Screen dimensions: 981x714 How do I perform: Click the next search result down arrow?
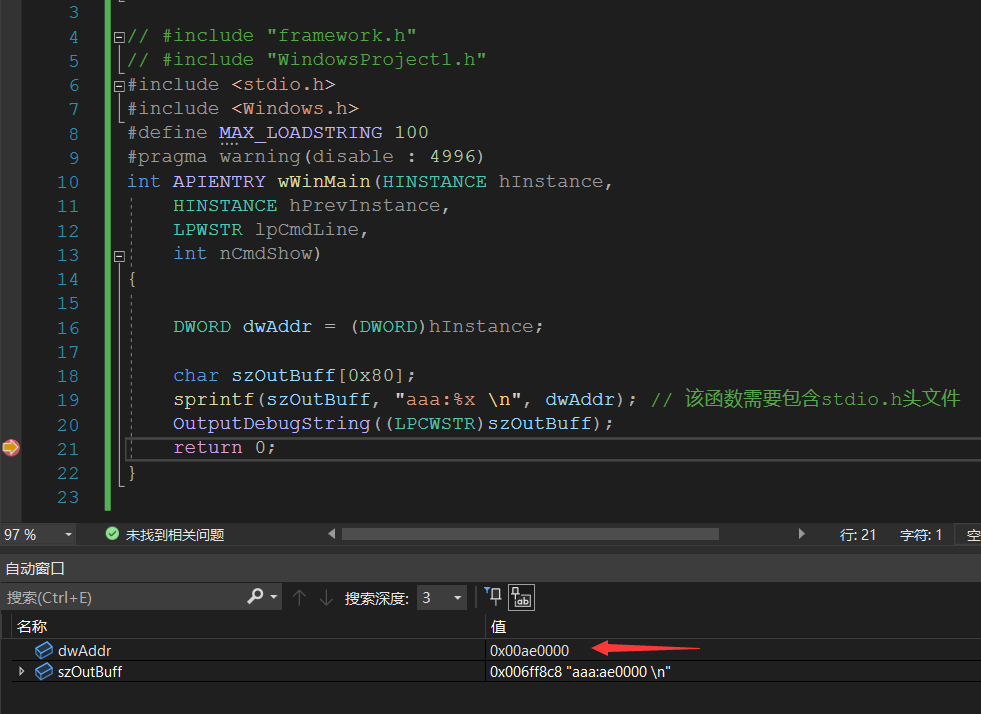point(326,597)
